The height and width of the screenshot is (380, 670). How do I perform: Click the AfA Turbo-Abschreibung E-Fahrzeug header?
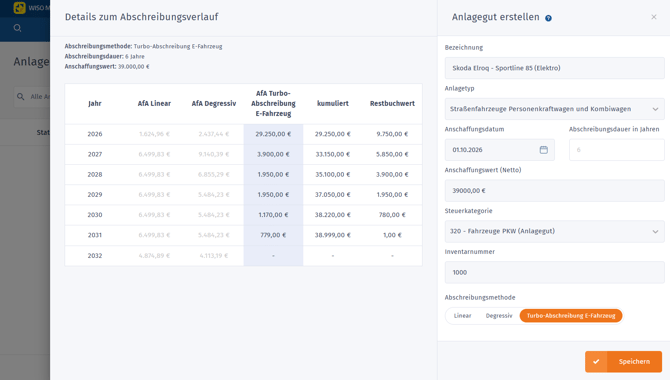273,103
